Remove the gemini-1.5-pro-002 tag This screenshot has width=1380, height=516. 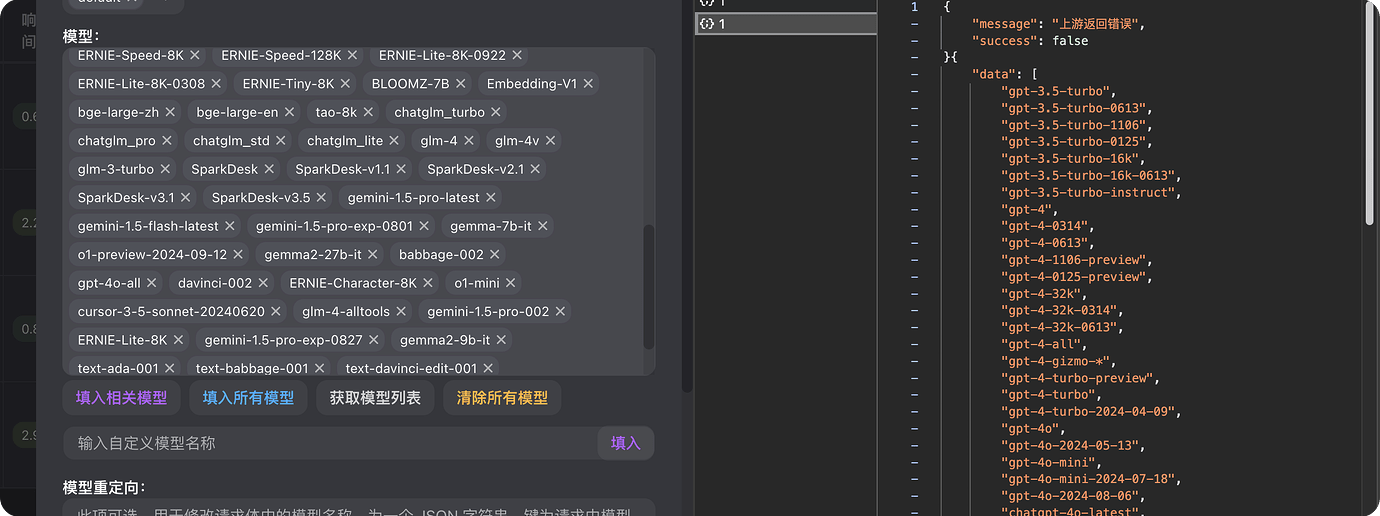coord(560,312)
